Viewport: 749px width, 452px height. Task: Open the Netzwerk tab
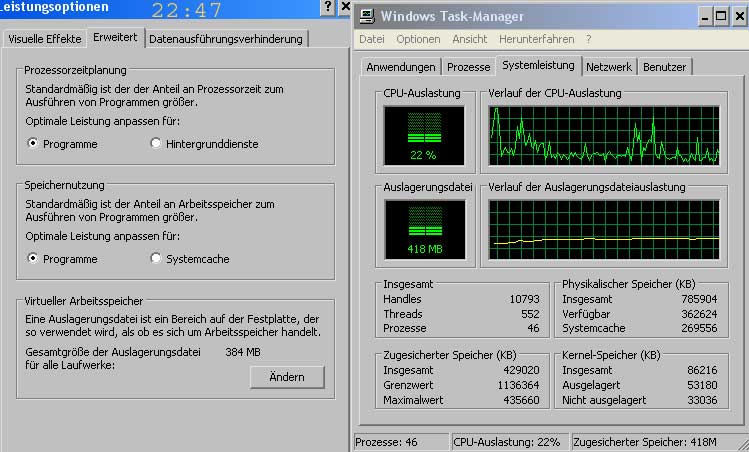pyautogui.click(x=609, y=67)
